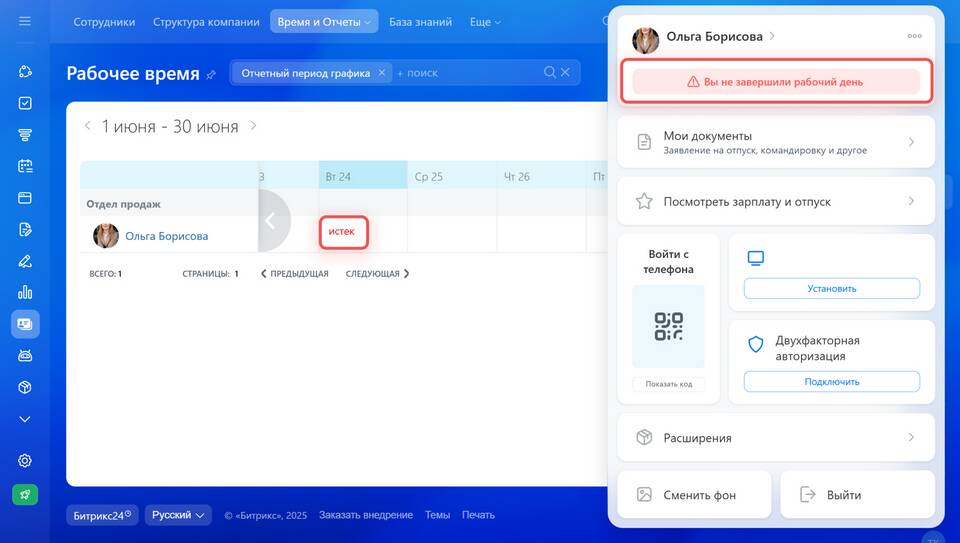Open the Время и Отчеты dropdown menu
960x543 pixels.
(324, 21)
